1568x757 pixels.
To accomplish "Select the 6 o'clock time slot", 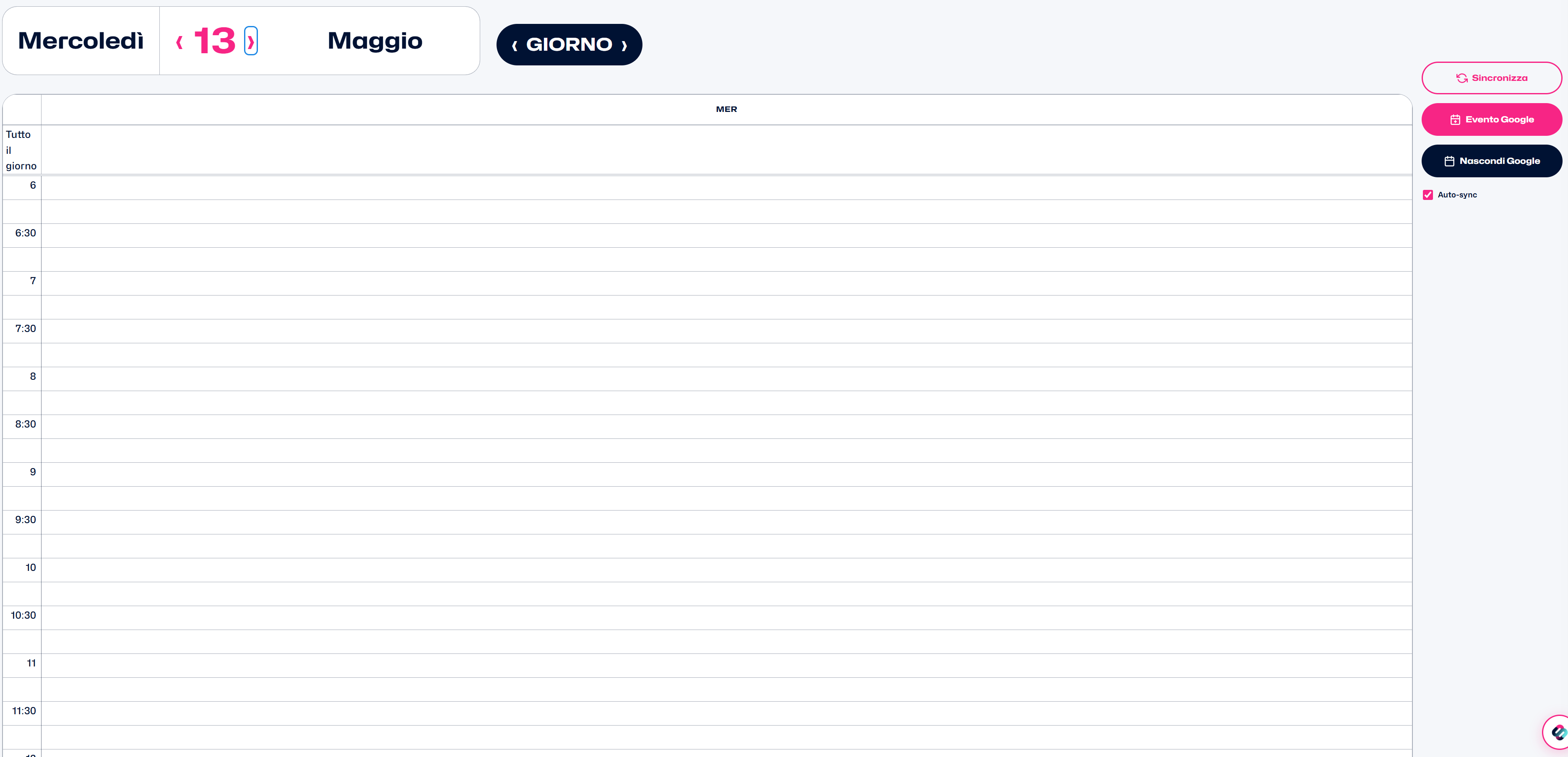I will pos(726,188).
